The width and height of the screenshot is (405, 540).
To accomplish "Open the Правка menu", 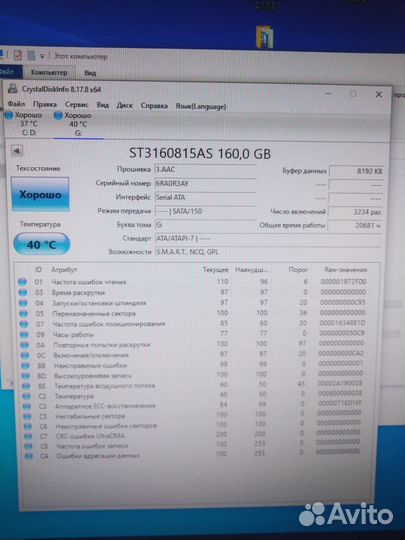I will 45,104.
